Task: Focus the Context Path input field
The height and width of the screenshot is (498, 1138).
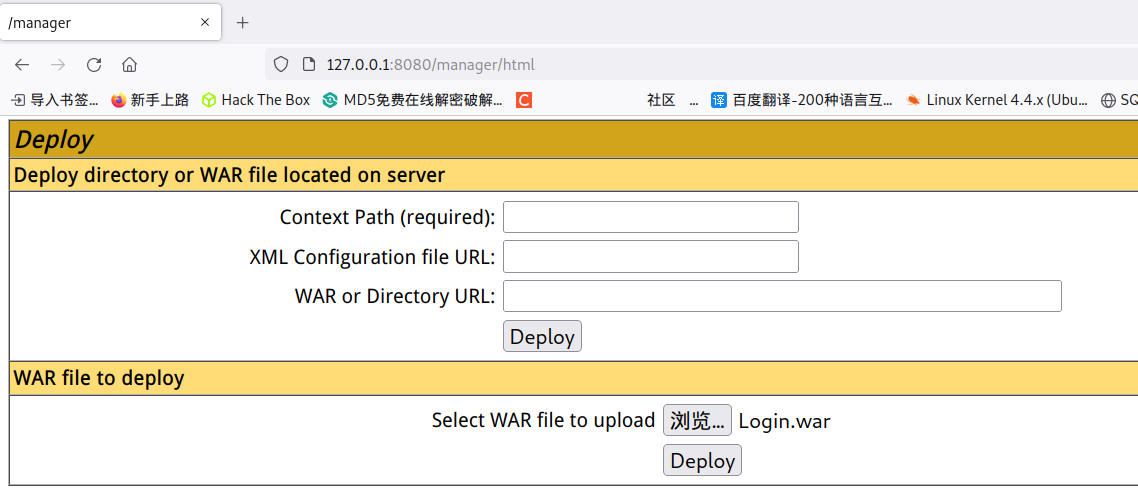Action: click(x=650, y=217)
